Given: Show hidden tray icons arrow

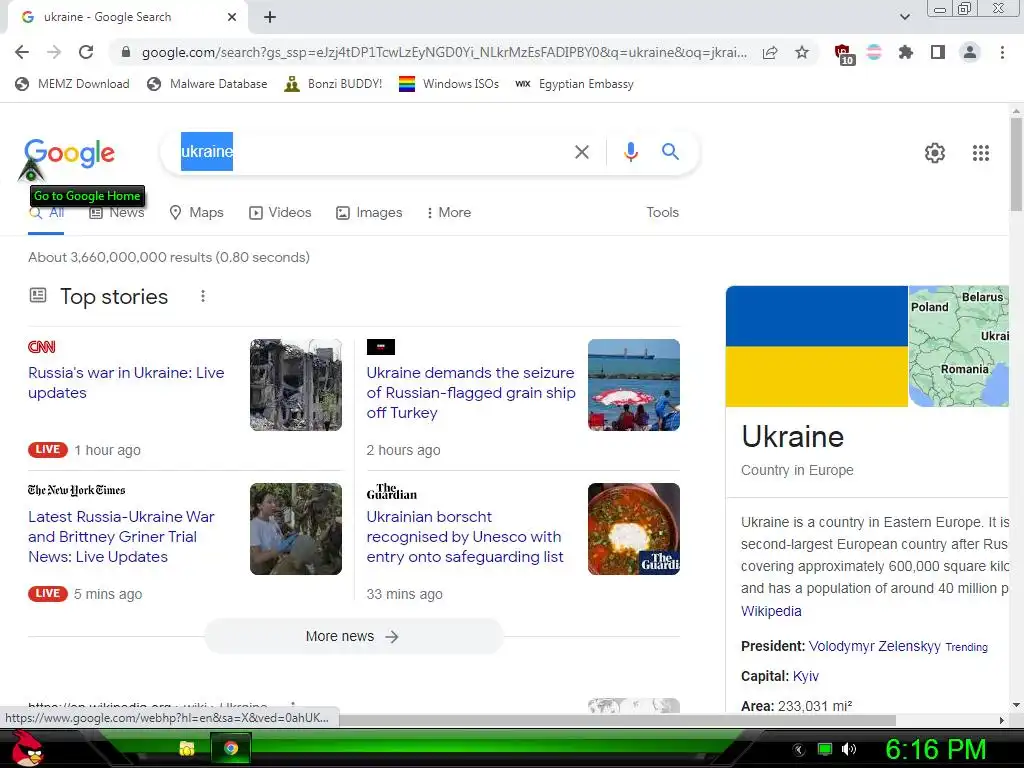Looking at the screenshot, I should click(x=799, y=750).
